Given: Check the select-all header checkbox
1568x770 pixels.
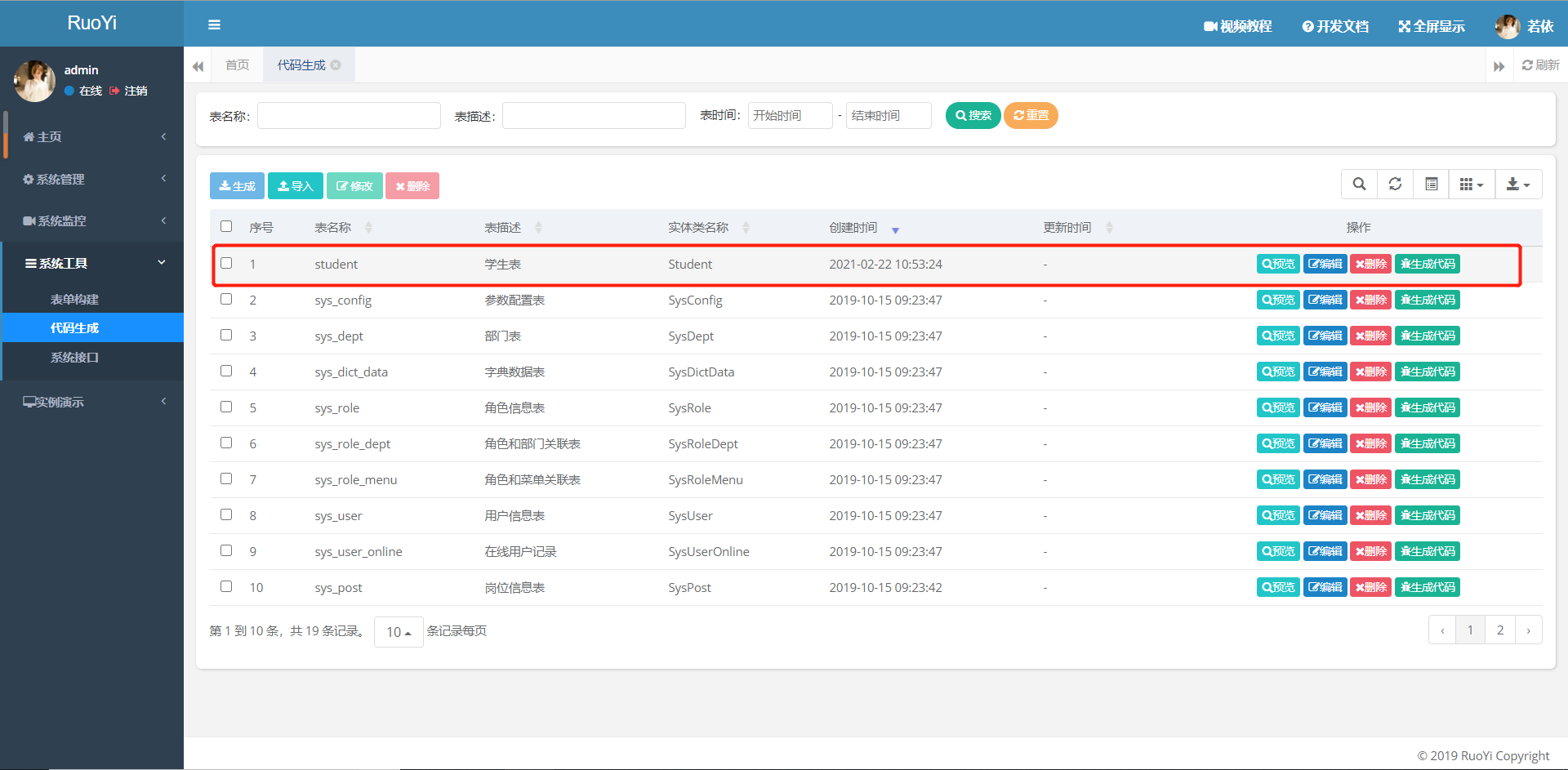Looking at the screenshot, I should point(226,226).
